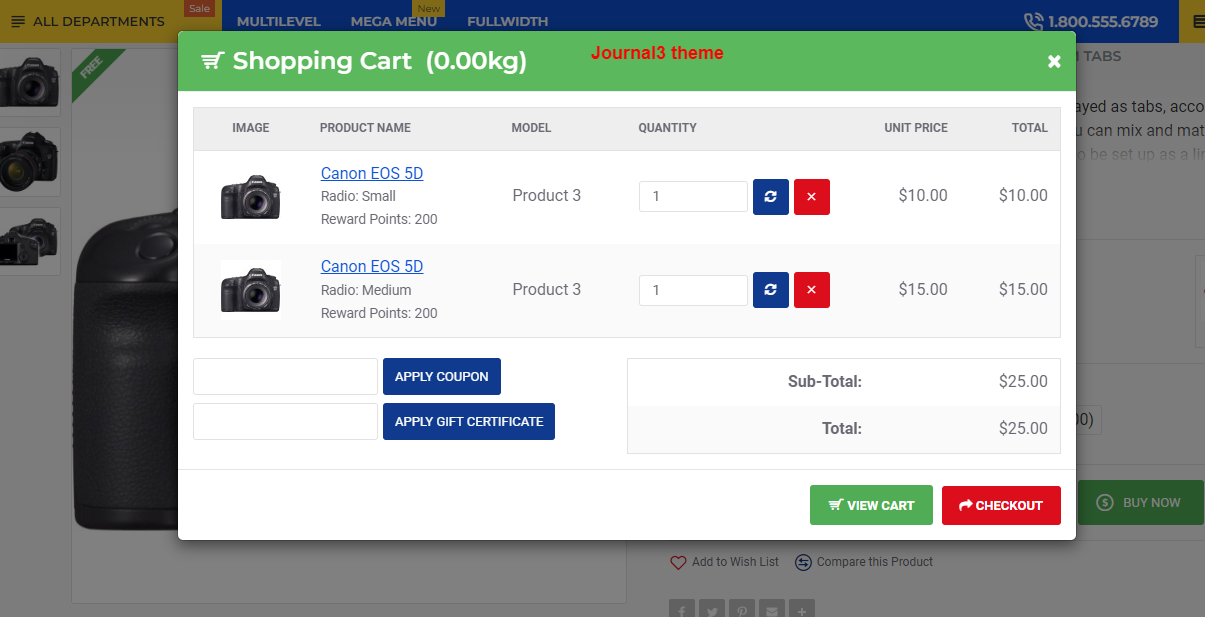Open the MEGA MENU item
The width and height of the screenshot is (1205, 617).
[393, 21]
